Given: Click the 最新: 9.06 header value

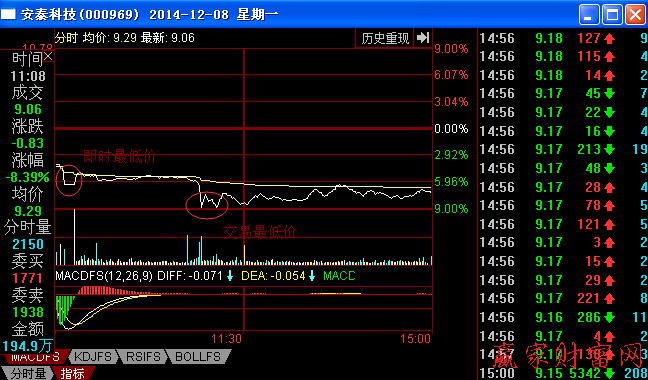Looking at the screenshot, I should [167, 38].
